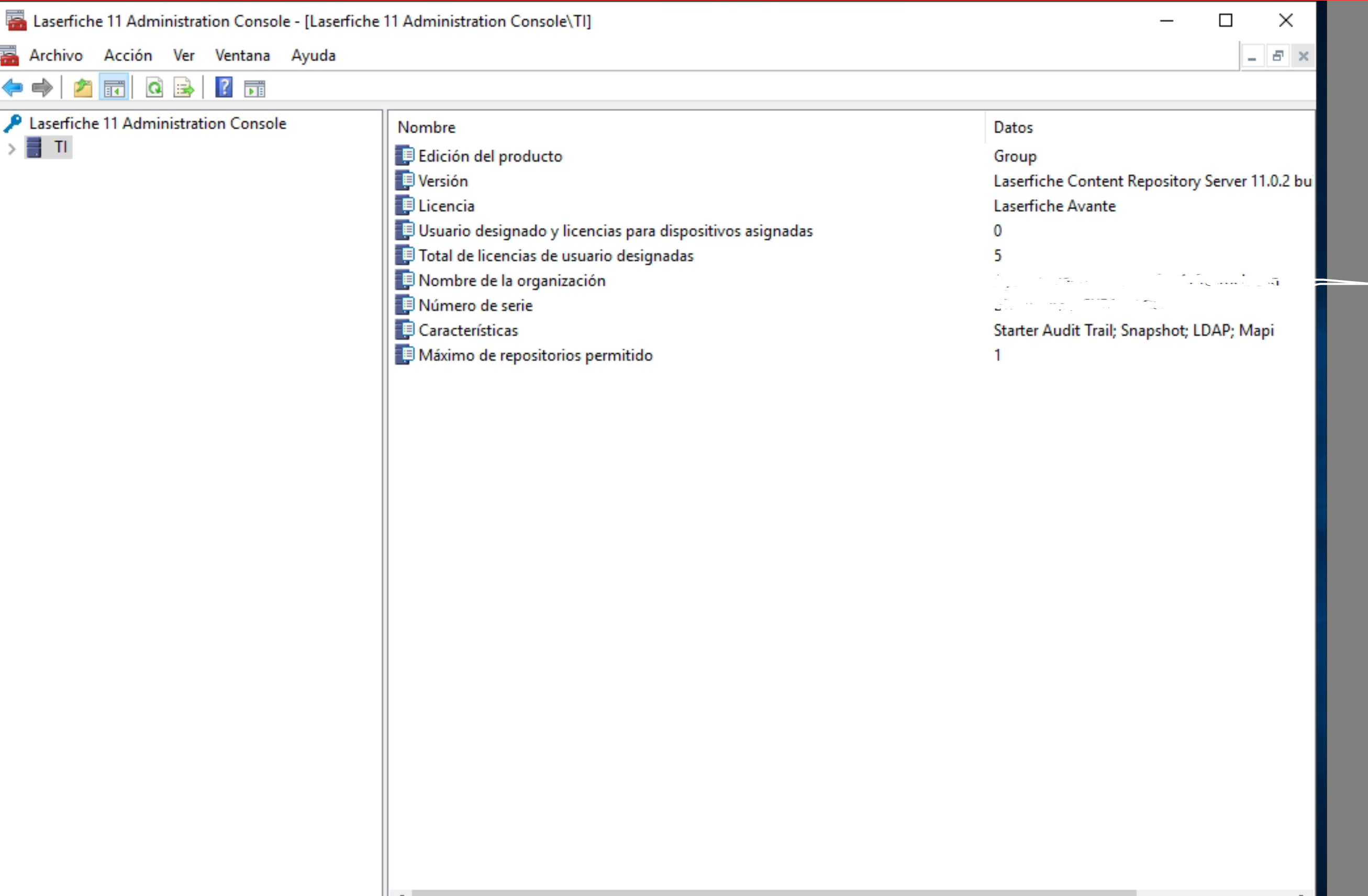
Task: Click icon beside Usuario designado y licencias
Action: click(x=405, y=230)
